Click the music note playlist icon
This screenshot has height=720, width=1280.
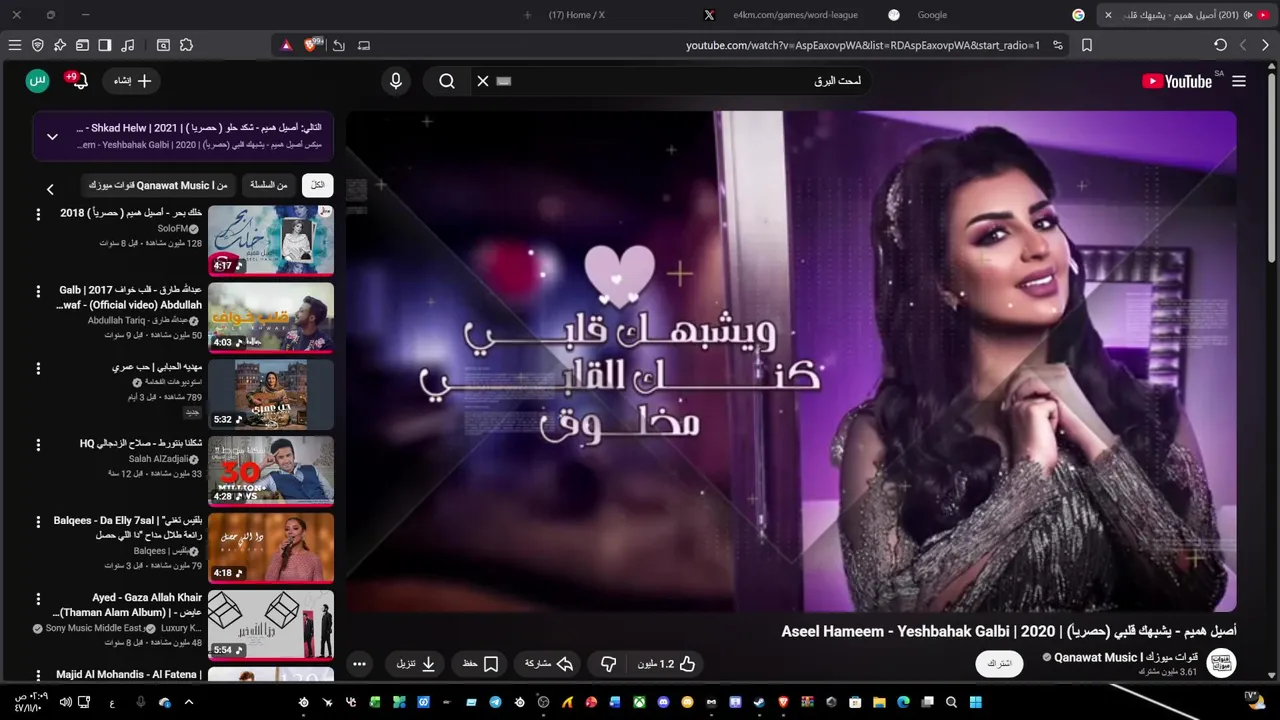(127, 45)
